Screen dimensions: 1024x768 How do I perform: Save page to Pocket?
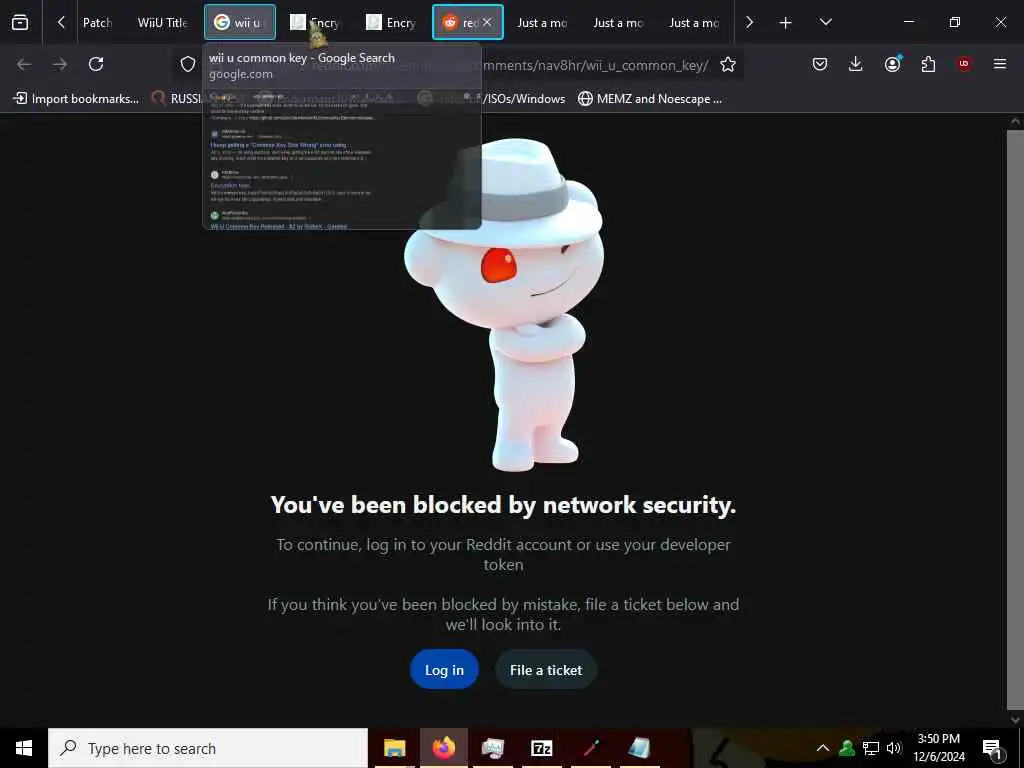click(x=820, y=64)
